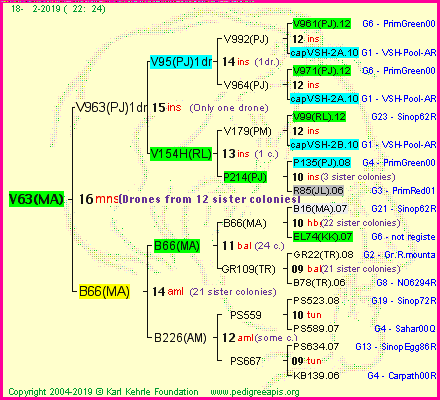The image size is (440, 400).
Task: Follow G4 - Sahar00Q lineage link
Action: (x=405, y=329)
